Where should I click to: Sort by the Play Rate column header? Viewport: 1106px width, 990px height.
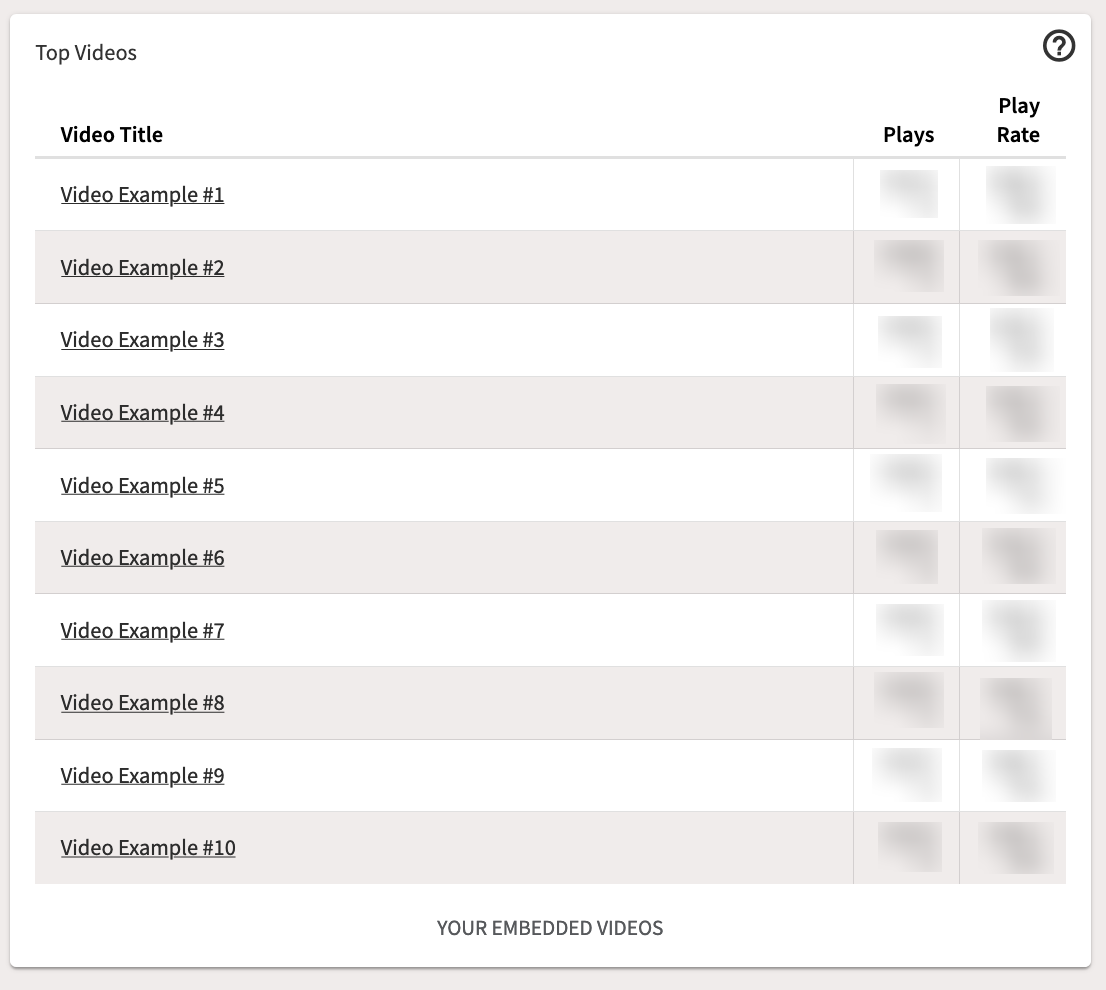[x=1019, y=120]
